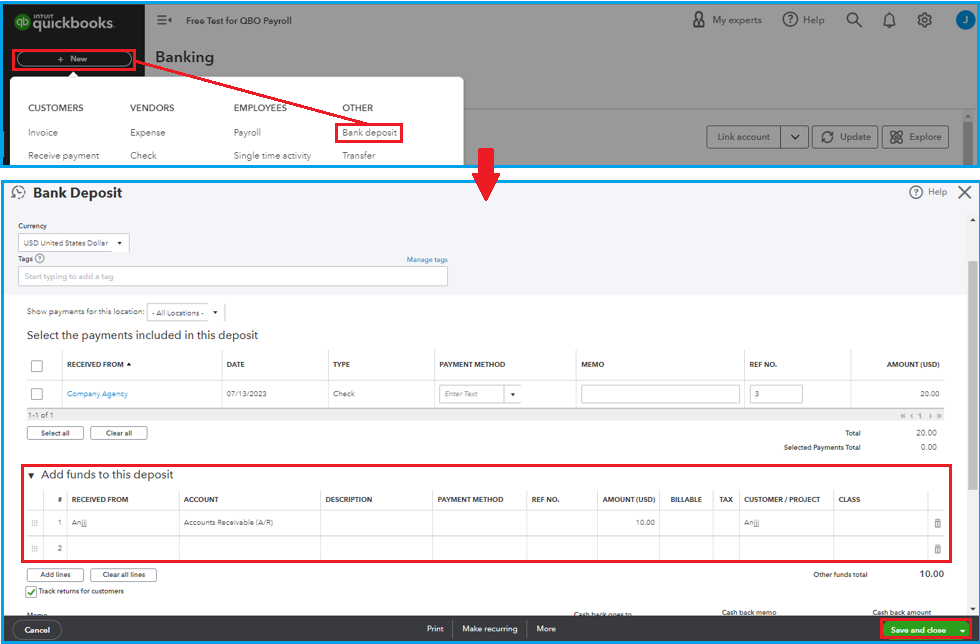Open the settings gear

(x=924, y=20)
